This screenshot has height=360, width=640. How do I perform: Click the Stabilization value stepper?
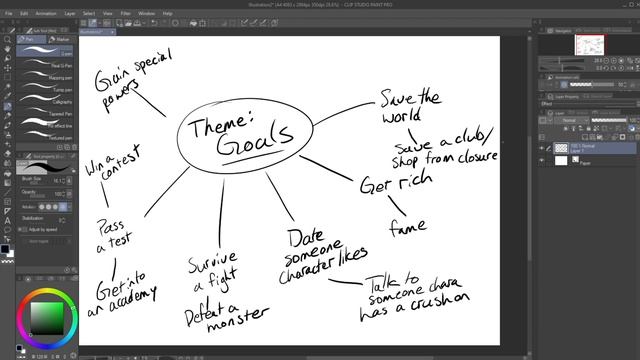[64, 220]
